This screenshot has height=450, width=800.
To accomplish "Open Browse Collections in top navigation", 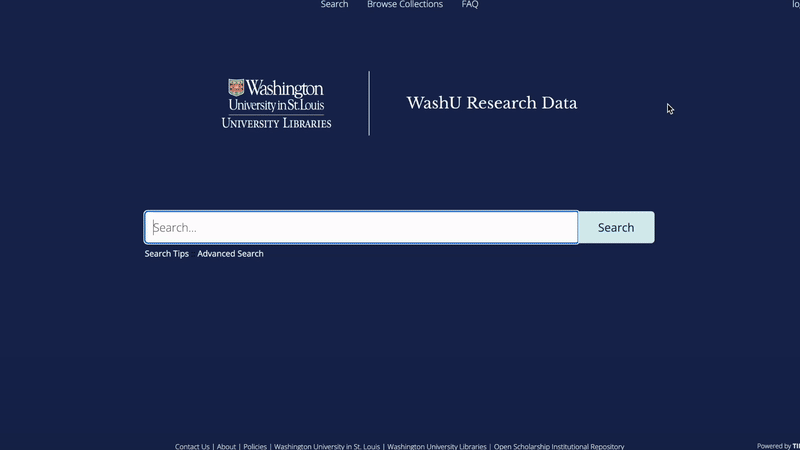I will coord(405,5).
